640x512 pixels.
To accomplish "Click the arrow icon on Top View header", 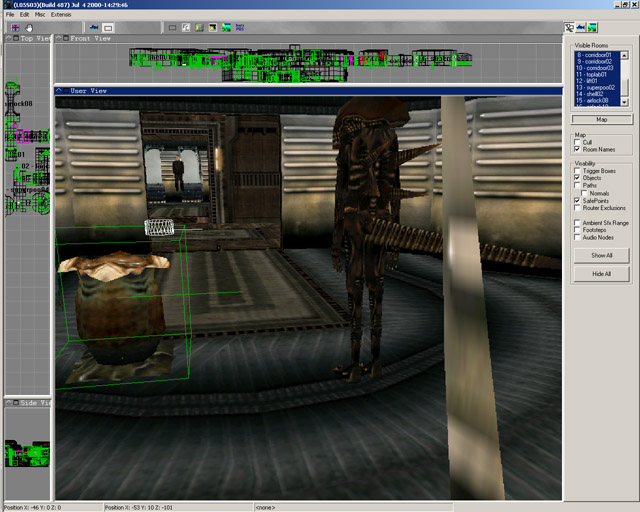I will pyautogui.click(x=9, y=38).
